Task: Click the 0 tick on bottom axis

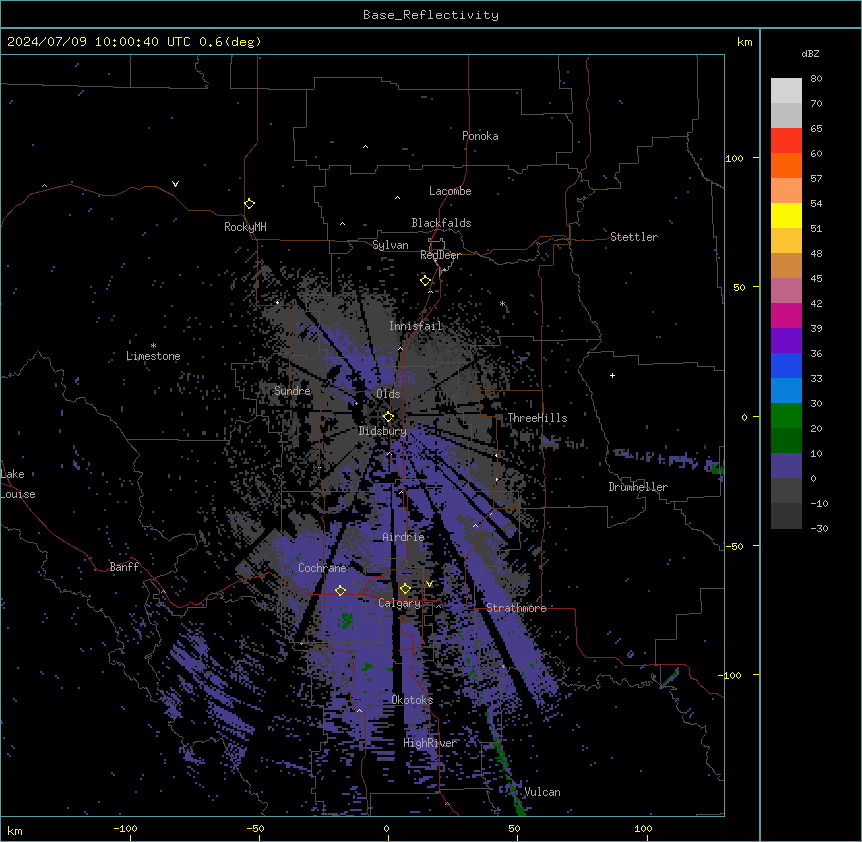Action: point(386,828)
